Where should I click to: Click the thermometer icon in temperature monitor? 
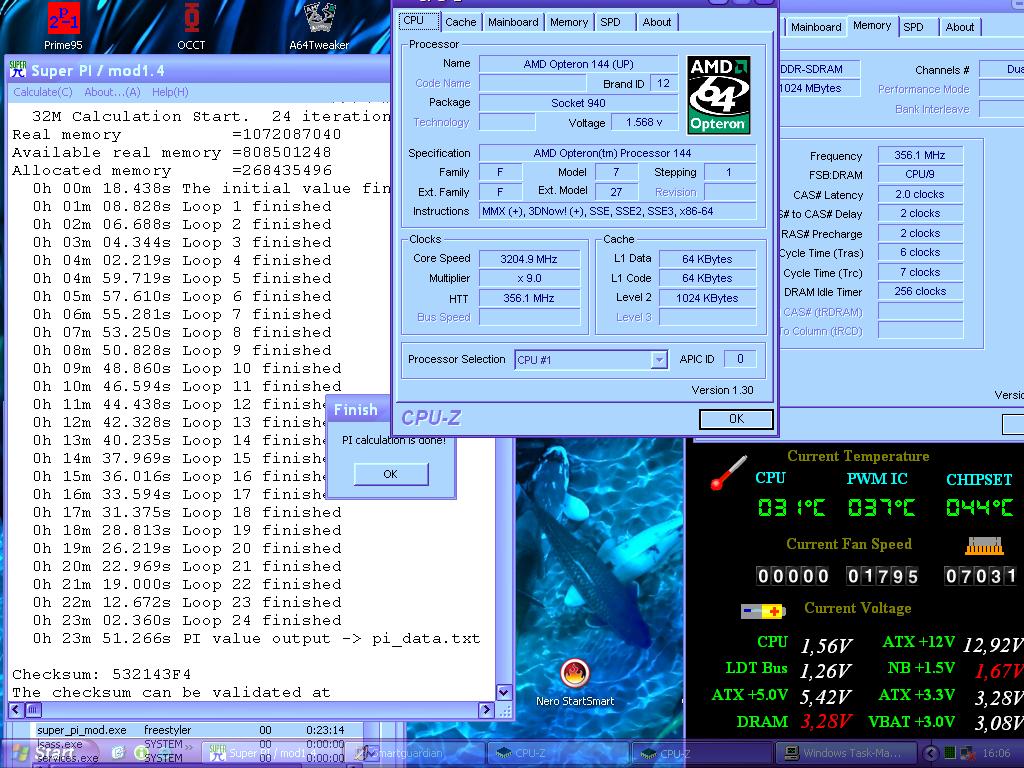728,473
